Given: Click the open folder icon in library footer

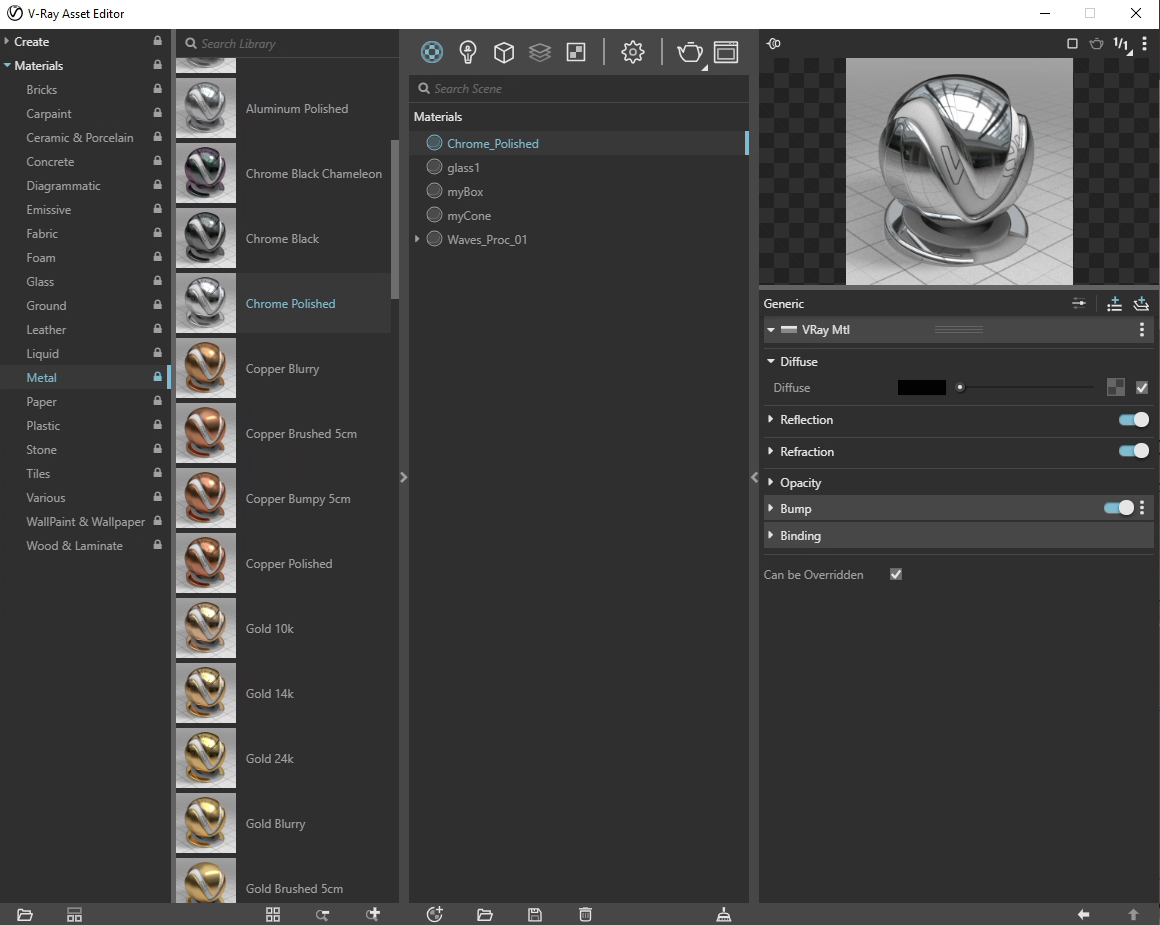Looking at the screenshot, I should tap(24, 915).
